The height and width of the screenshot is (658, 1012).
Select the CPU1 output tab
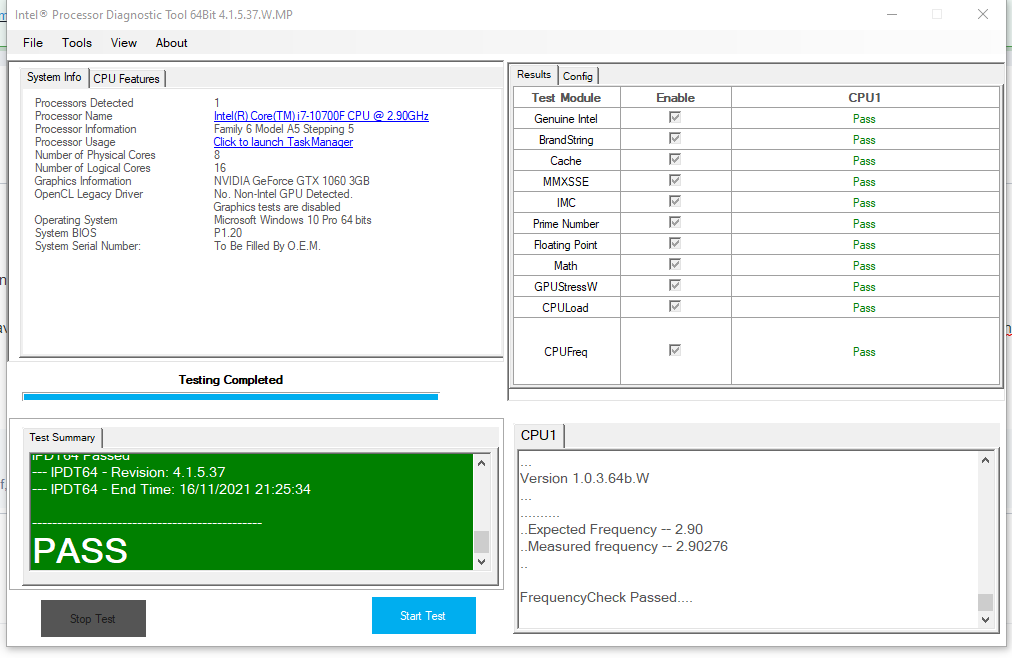coord(539,435)
